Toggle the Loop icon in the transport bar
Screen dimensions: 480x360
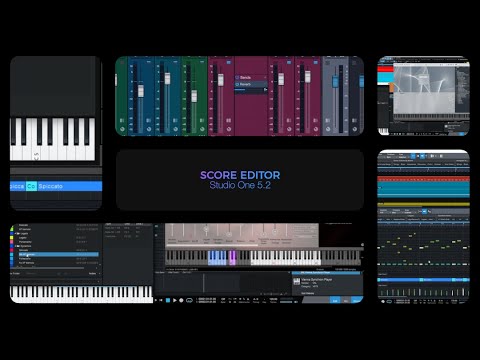point(189,300)
